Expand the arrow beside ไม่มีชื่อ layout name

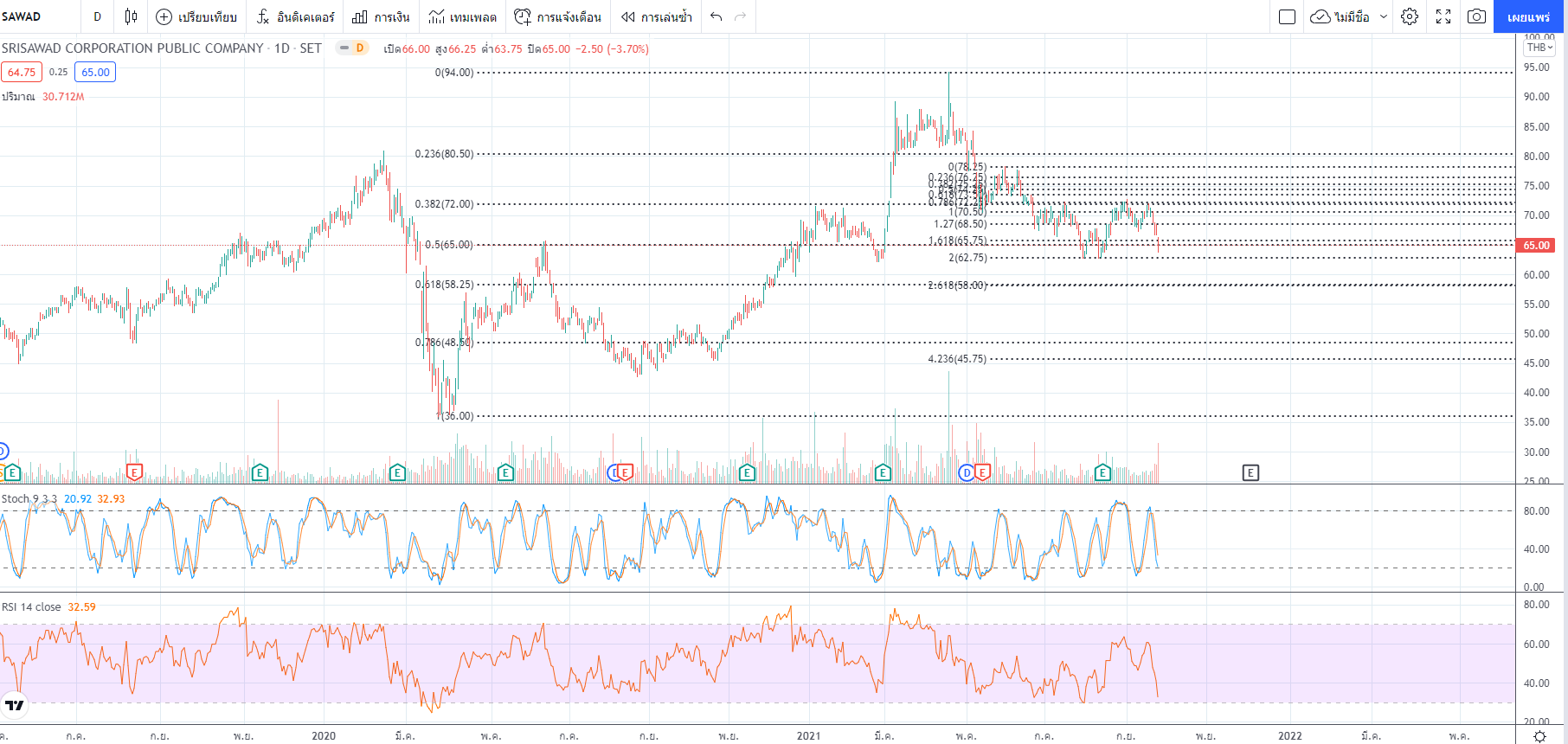(1383, 16)
